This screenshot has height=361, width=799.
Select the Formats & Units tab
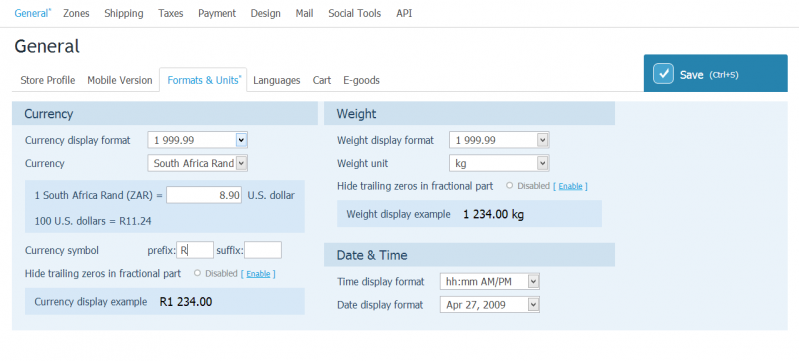(x=203, y=80)
